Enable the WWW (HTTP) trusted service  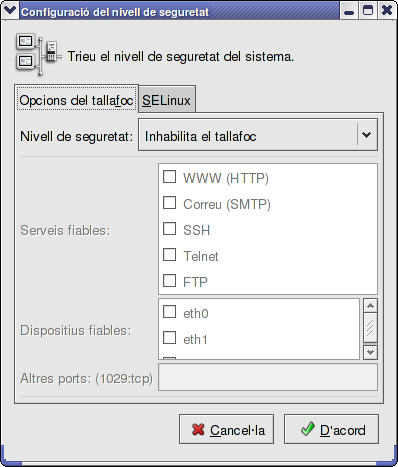pyautogui.click(x=169, y=177)
